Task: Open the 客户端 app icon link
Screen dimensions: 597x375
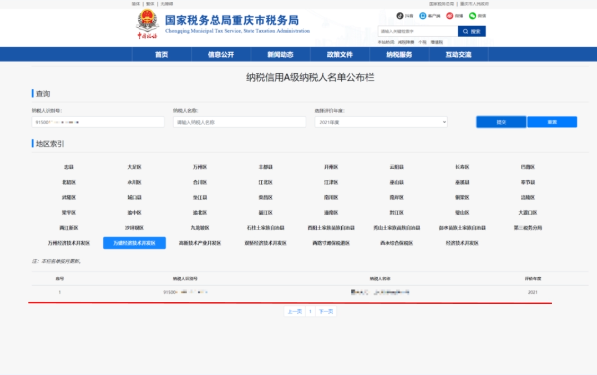Action: (429, 16)
